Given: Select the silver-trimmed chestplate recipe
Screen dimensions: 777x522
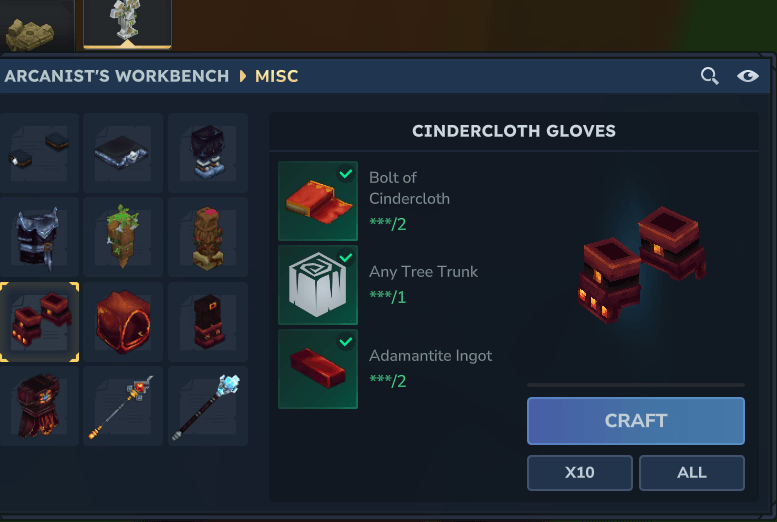Looking at the screenshot, I should [39, 237].
